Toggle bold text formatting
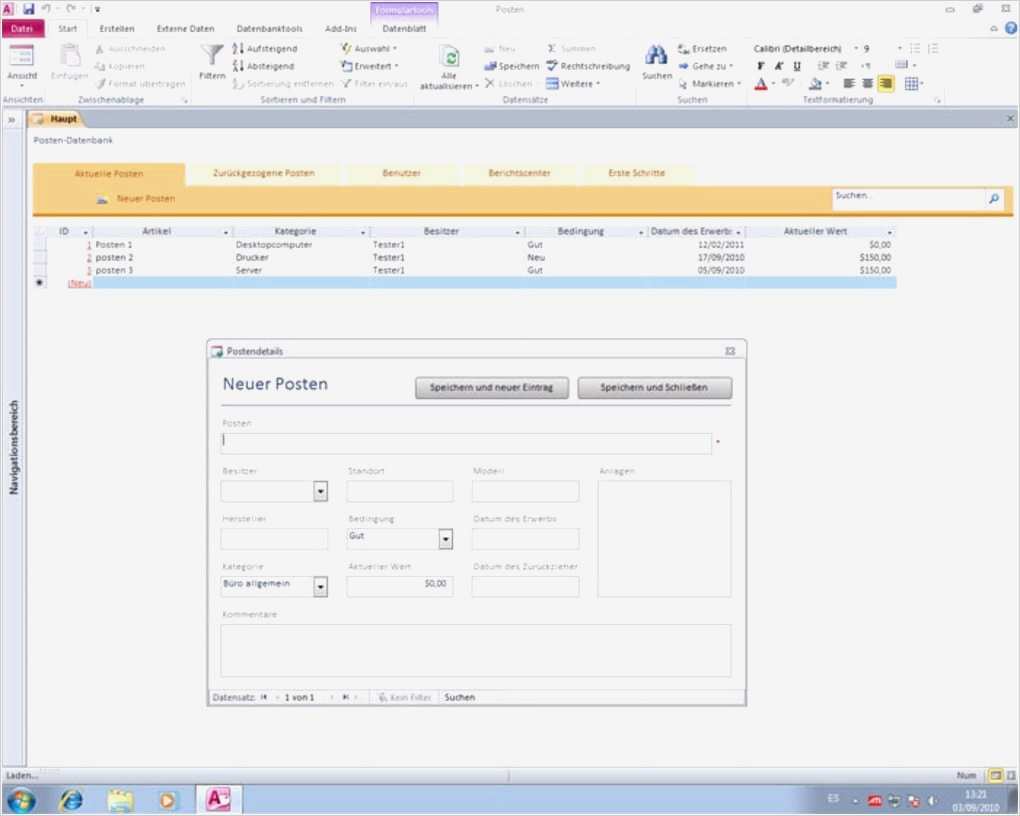The height and width of the screenshot is (816, 1020). click(761, 66)
